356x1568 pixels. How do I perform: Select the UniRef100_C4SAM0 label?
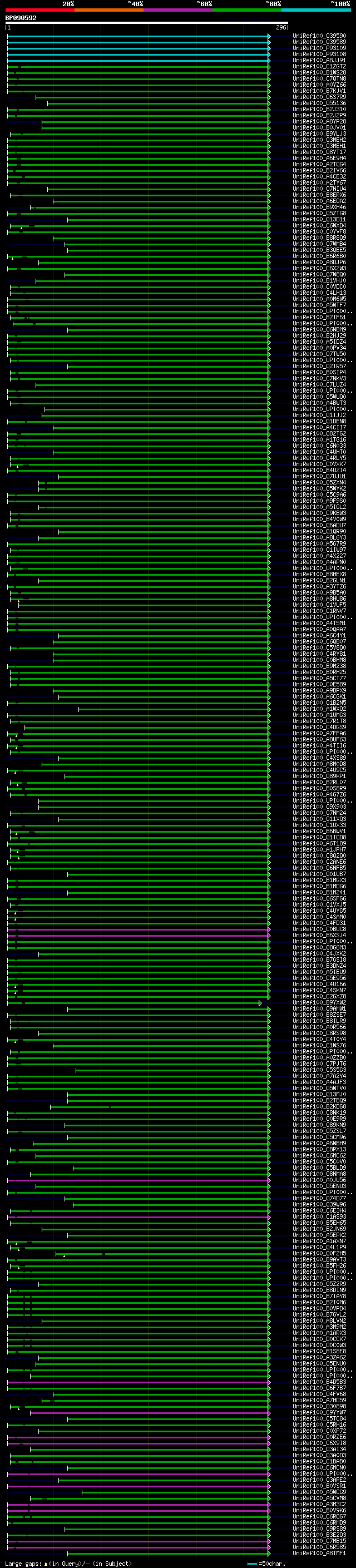(x=319, y=917)
